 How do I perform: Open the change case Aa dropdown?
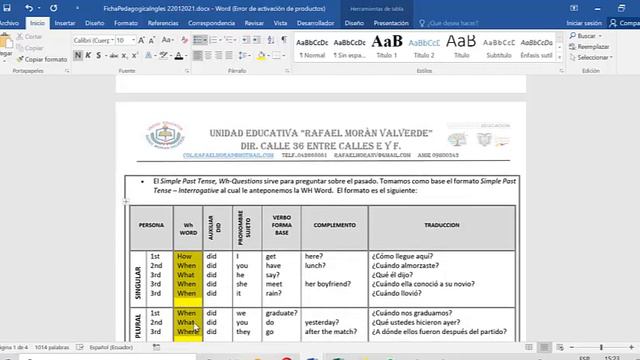[x=167, y=40]
